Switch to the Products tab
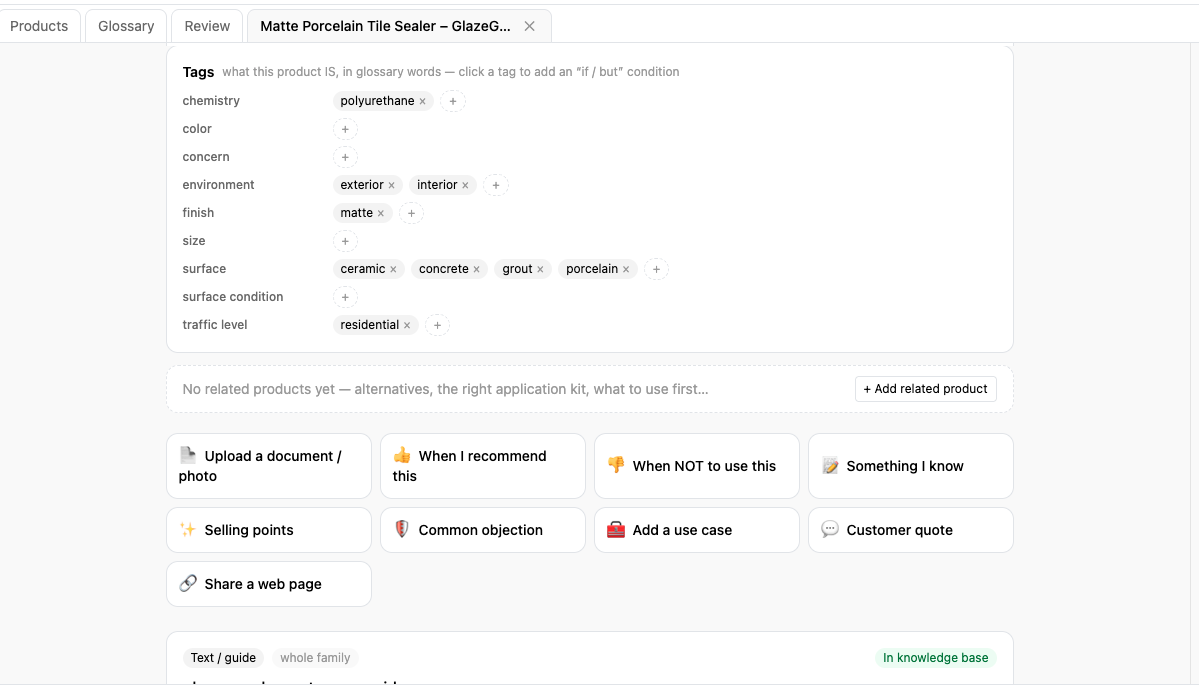This screenshot has width=1199, height=685. pyautogui.click(x=39, y=26)
